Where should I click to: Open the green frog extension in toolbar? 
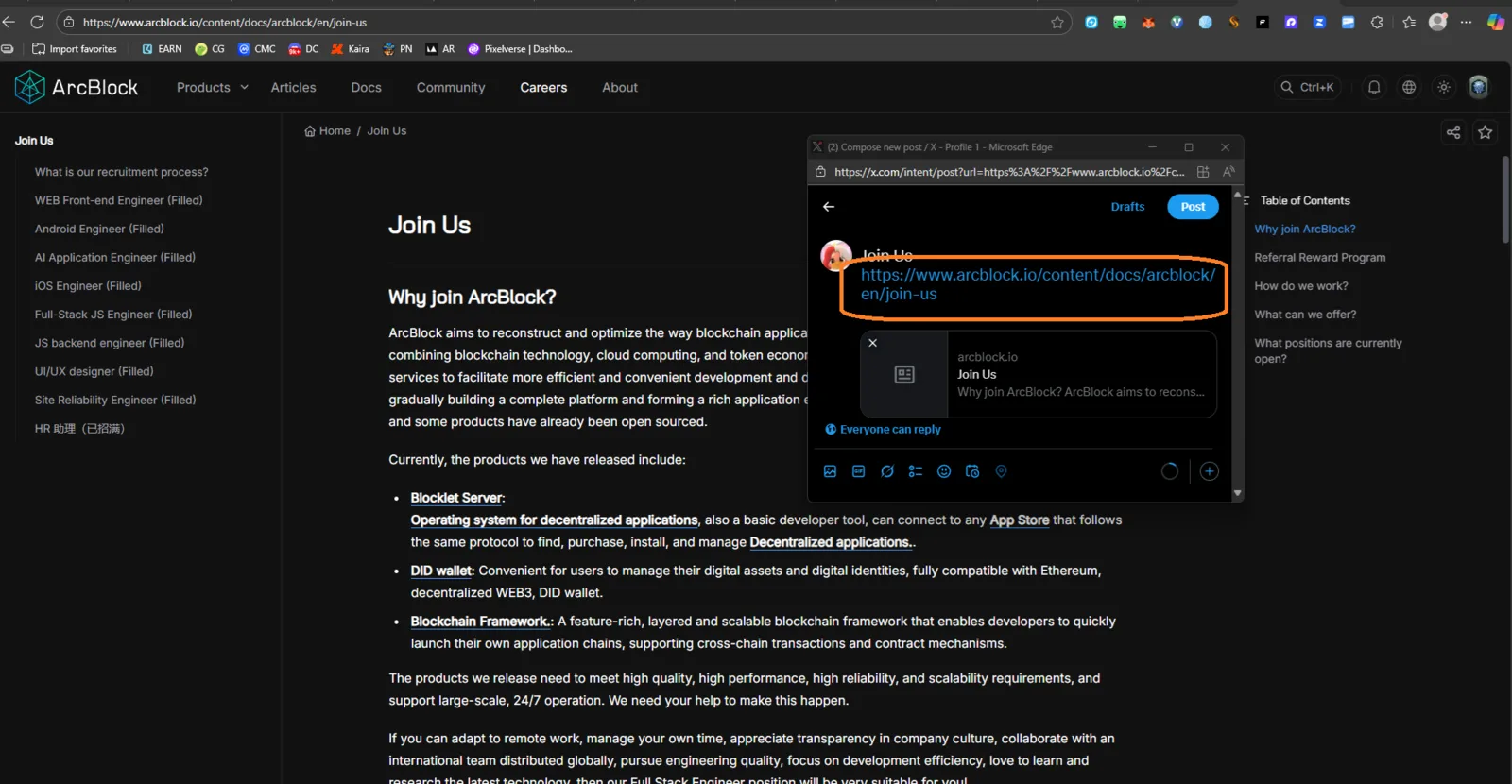pyautogui.click(x=1120, y=22)
